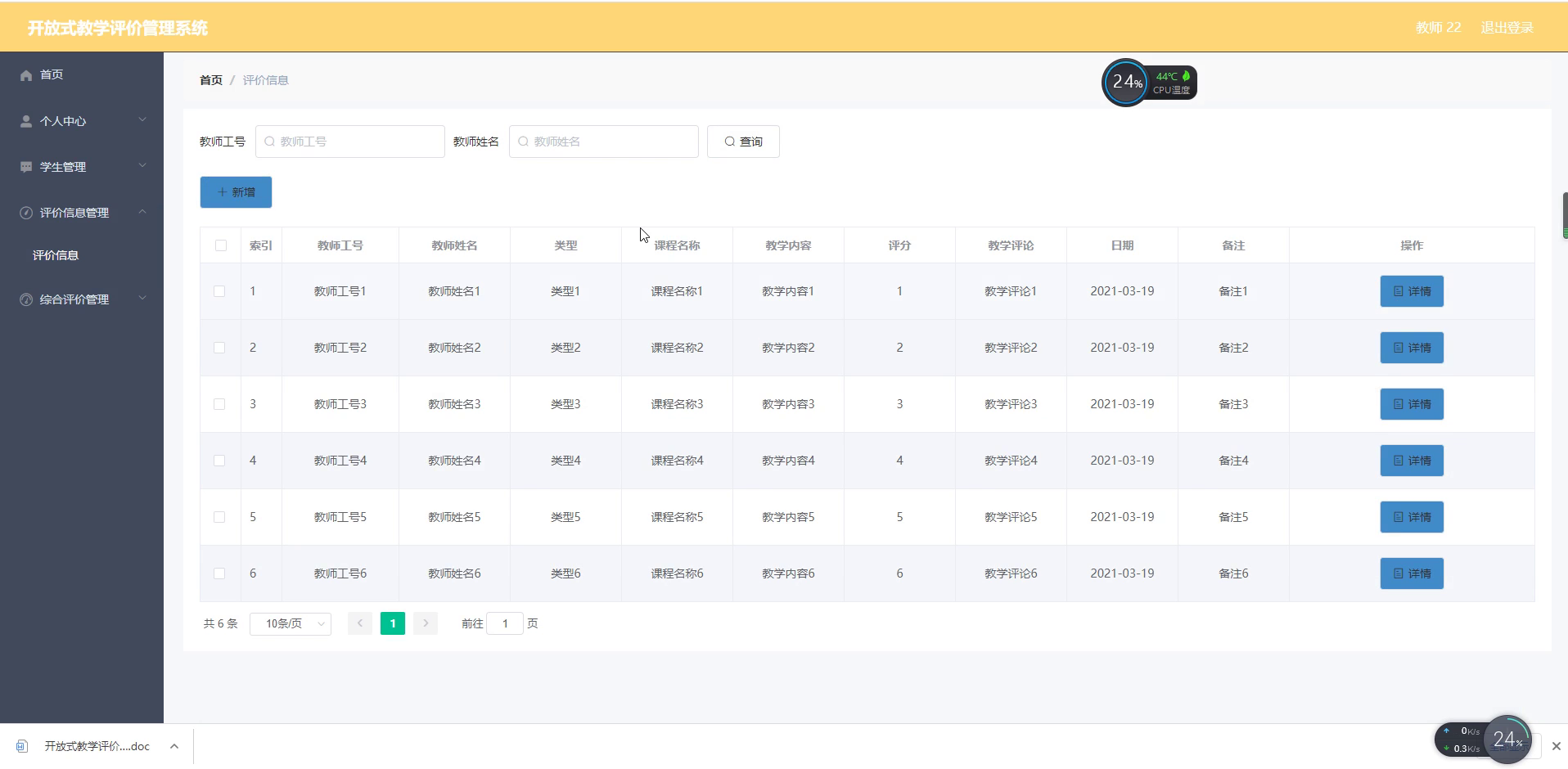Screen dimensions: 1568x769
Task: Toggle the select-all checkbox in table header
Action: (221, 245)
